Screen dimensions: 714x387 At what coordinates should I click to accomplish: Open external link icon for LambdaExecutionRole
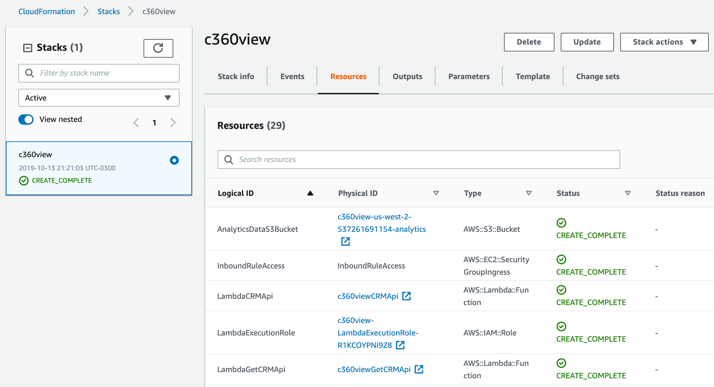pyautogui.click(x=400, y=345)
